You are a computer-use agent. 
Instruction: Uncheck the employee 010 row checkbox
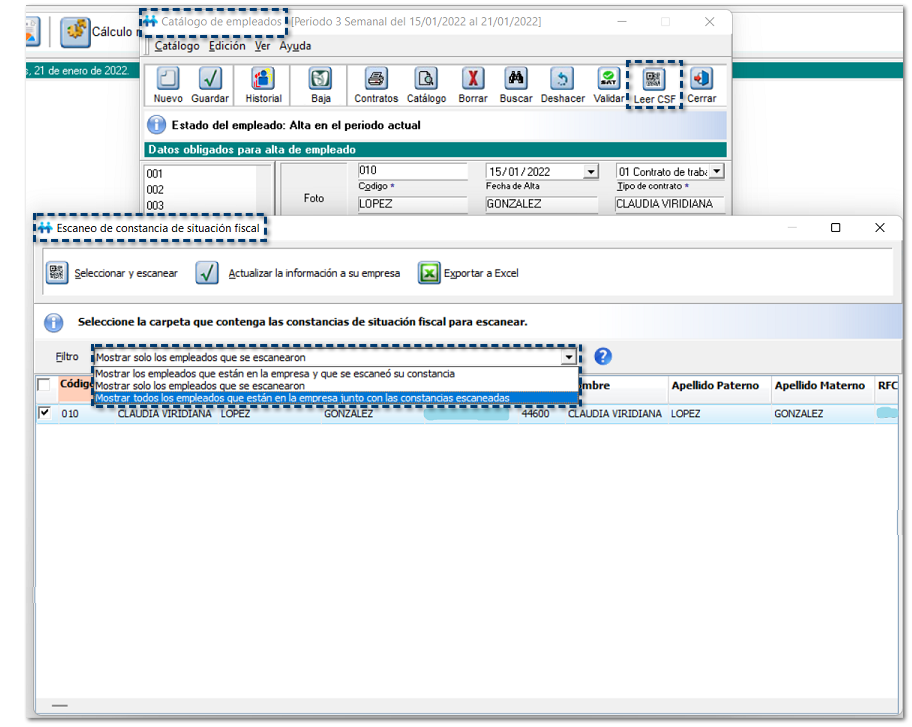point(44,413)
